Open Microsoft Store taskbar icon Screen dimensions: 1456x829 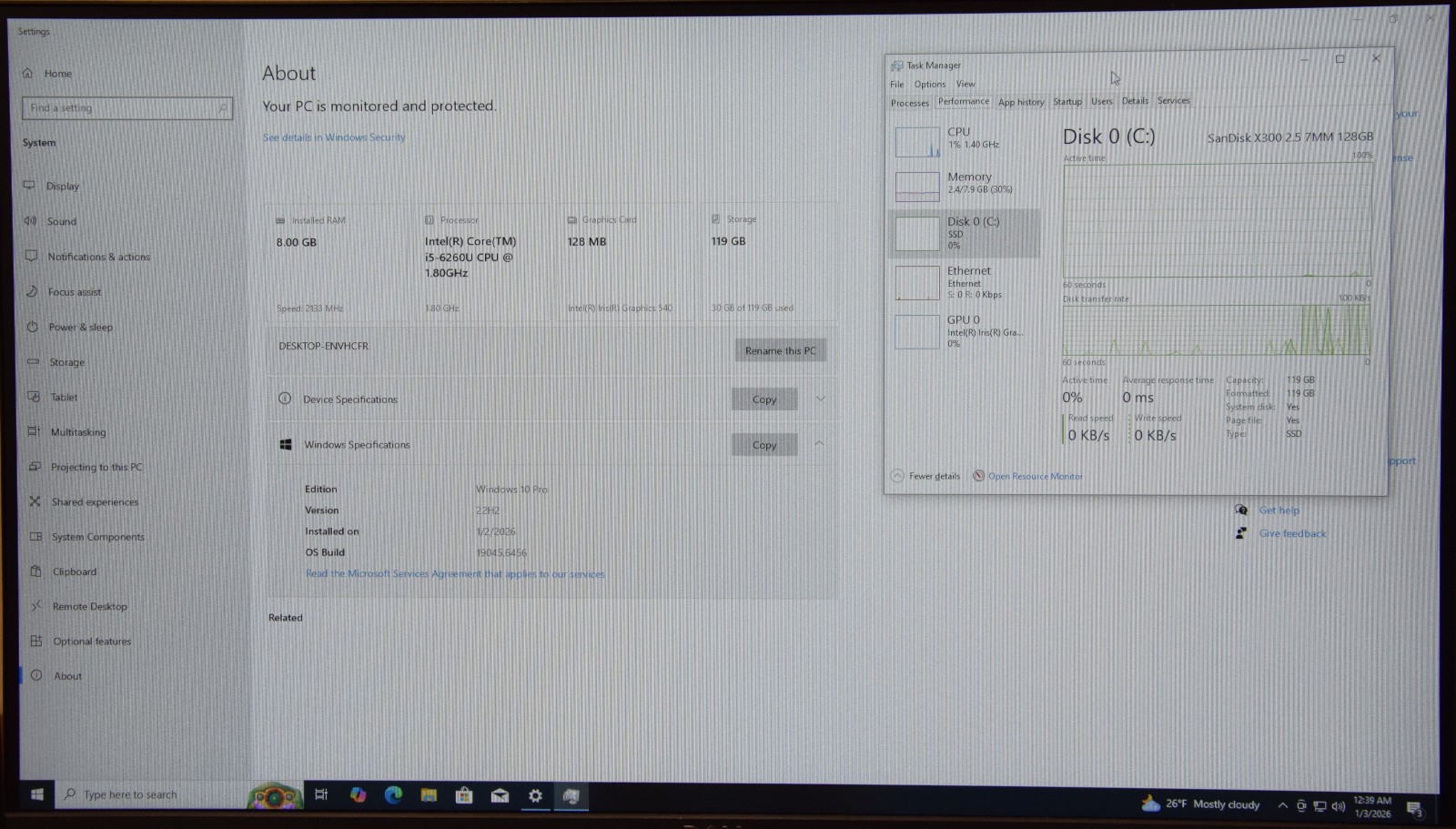coord(464,795)
